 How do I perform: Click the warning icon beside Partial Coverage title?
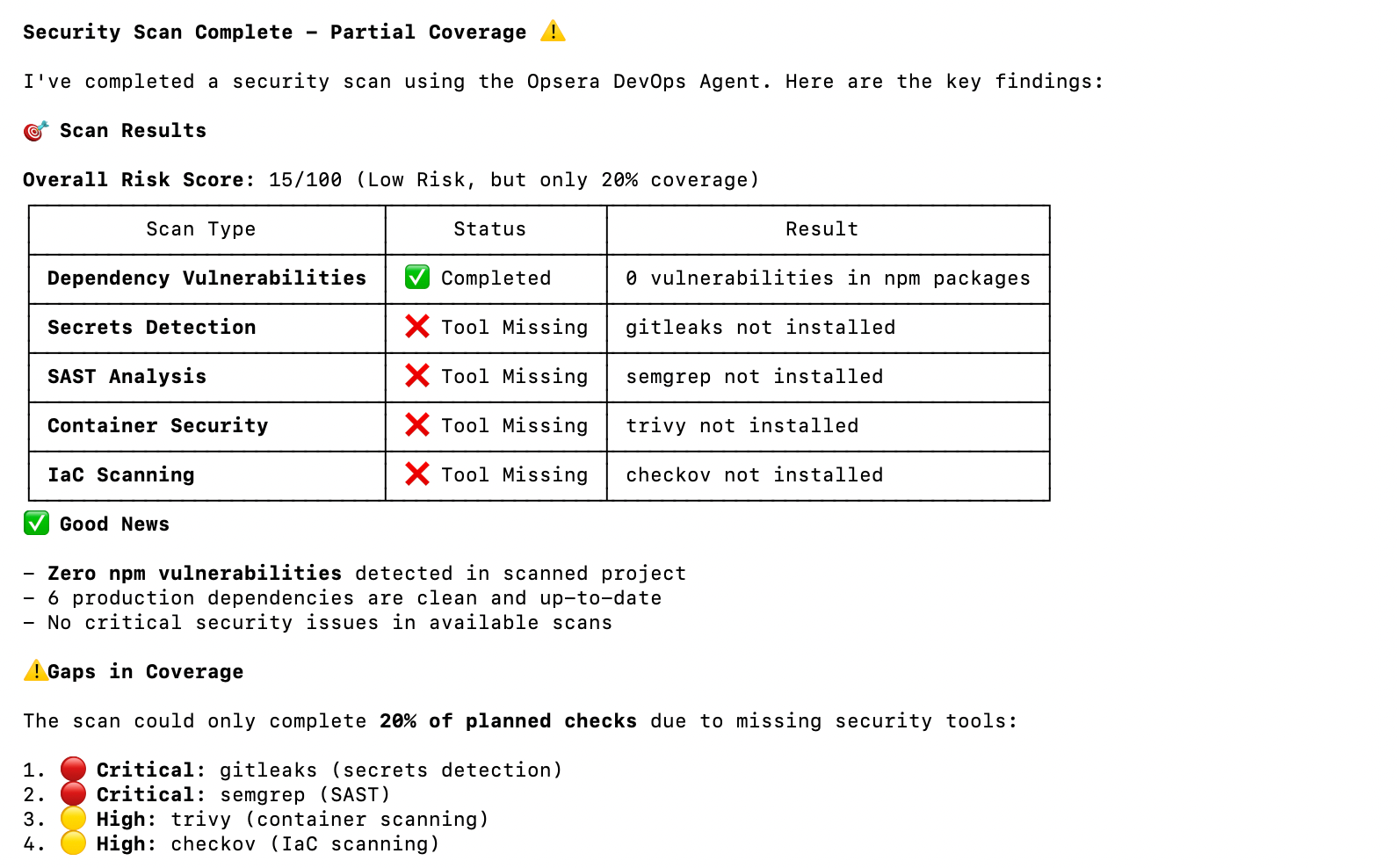[x=553, y=32]
